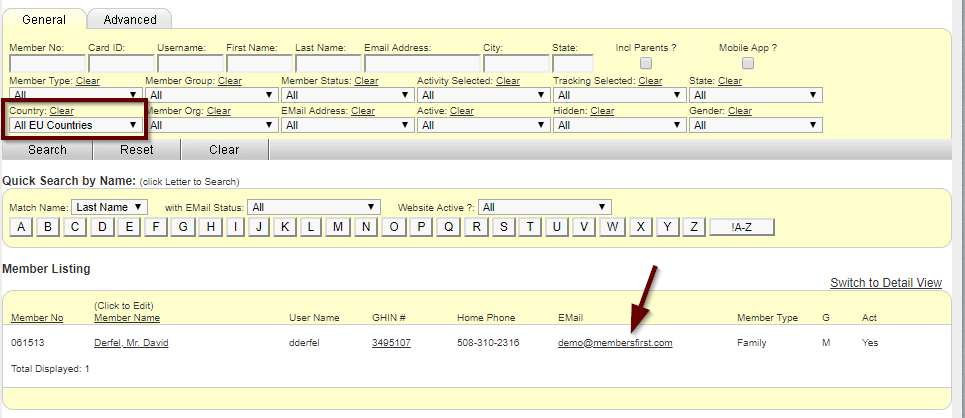Screen dimensions: 965x418
Task: Click the City input box
Action: 516,63
